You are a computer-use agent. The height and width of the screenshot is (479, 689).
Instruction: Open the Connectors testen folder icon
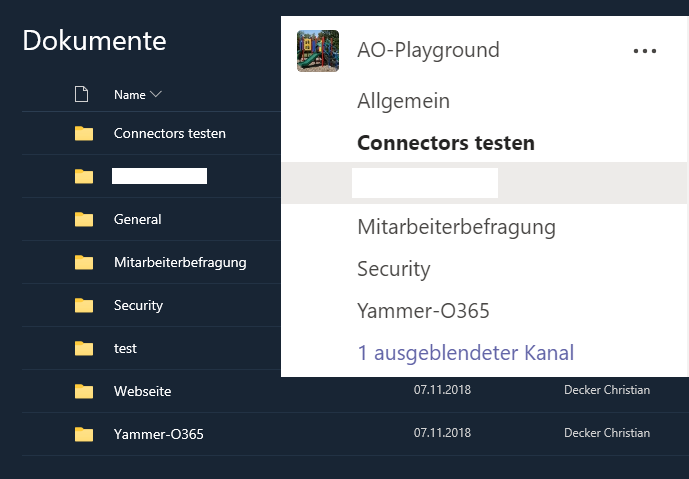[84, 133]
